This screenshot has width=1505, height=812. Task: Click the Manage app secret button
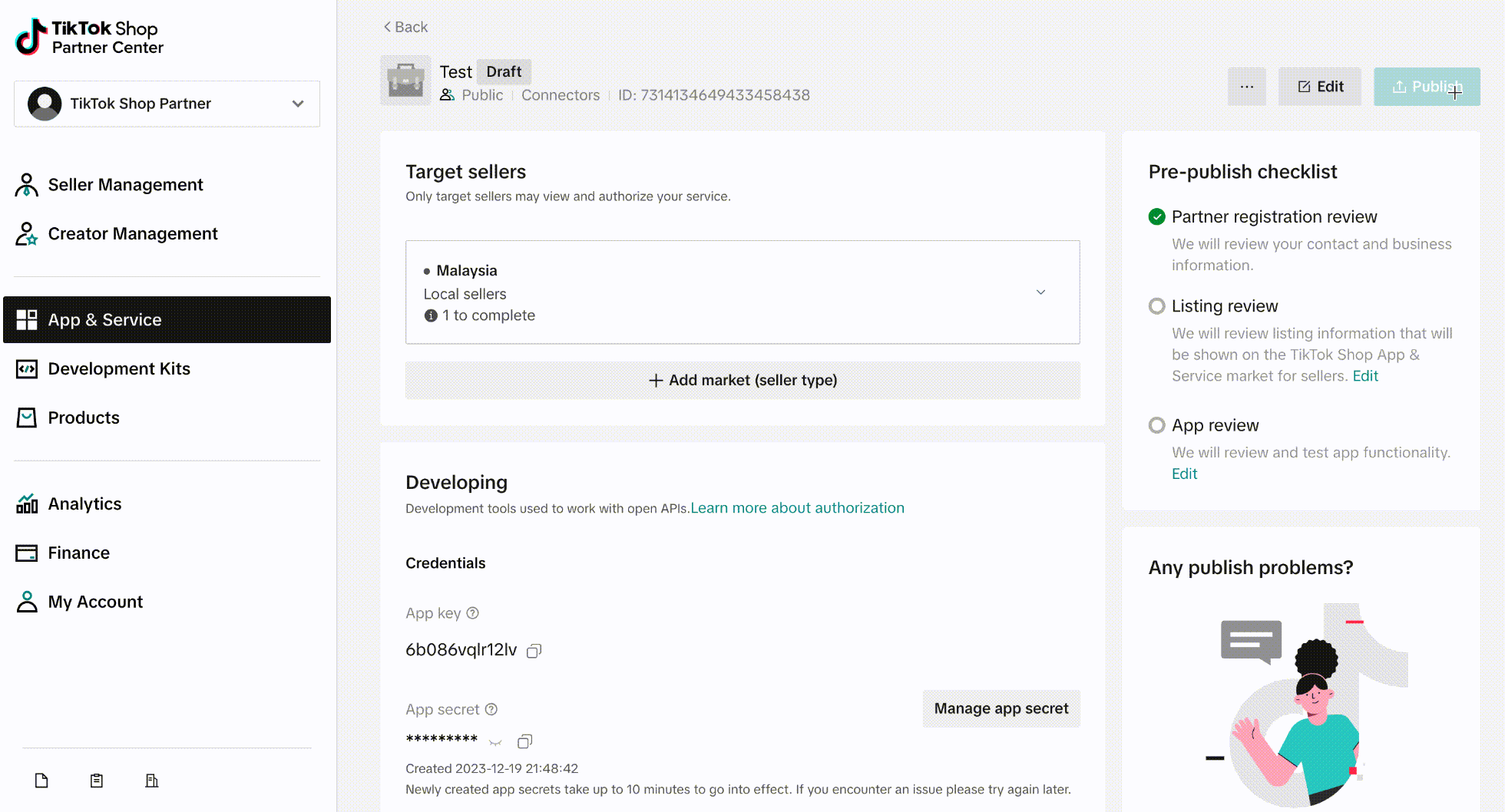(x=1001, y=709)
